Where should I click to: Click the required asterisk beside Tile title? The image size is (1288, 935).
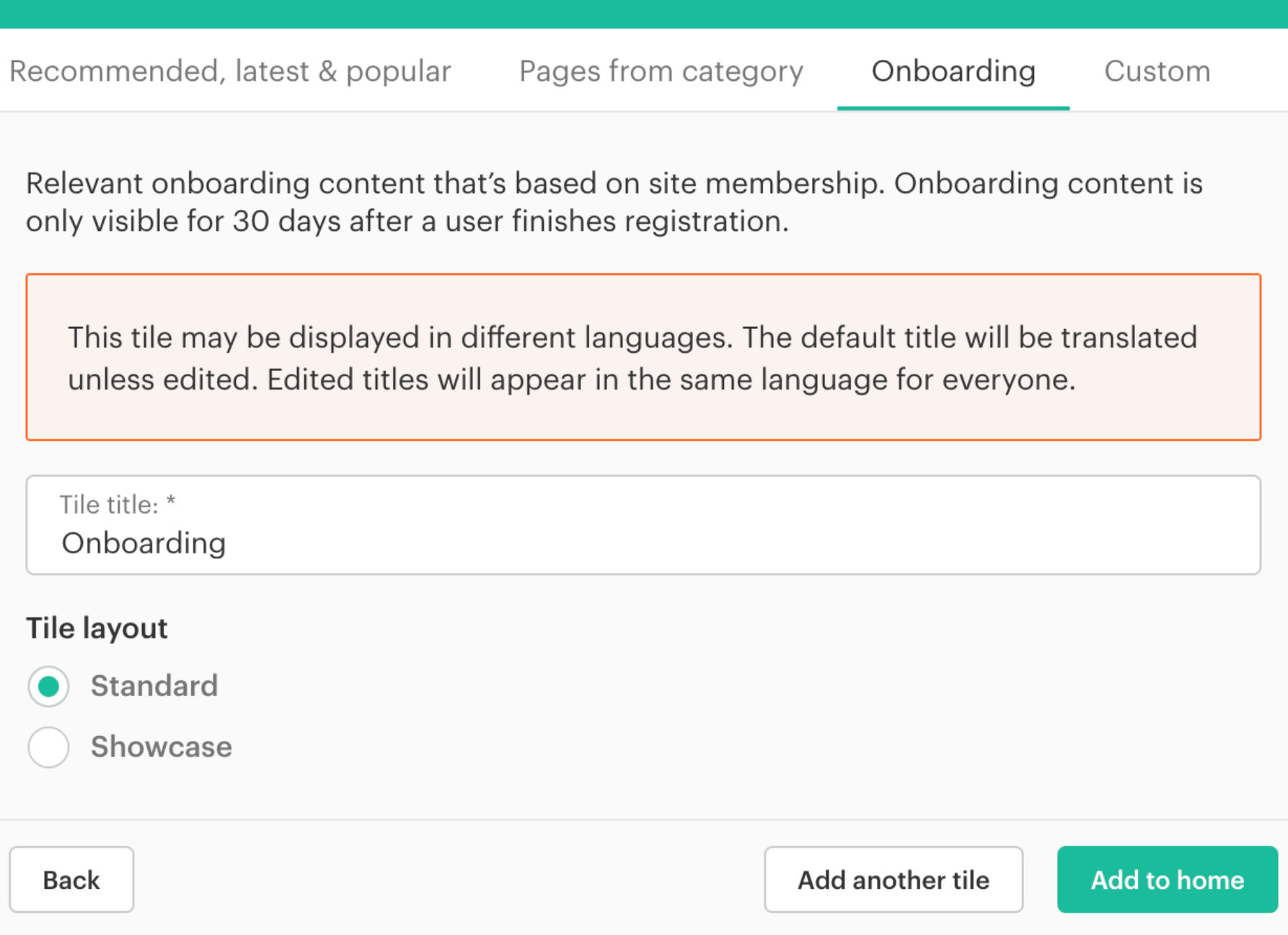click(171, 502)
